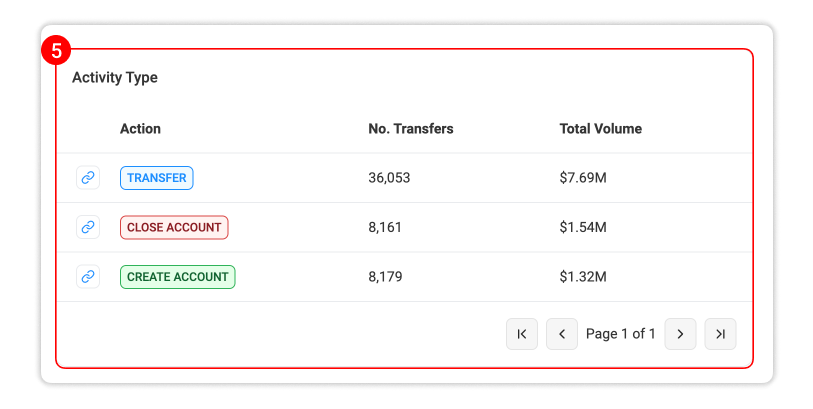This screenshot has width=813, height=409.
Task: Select the TRANSFER action badge
Action: tap(157, 178)
